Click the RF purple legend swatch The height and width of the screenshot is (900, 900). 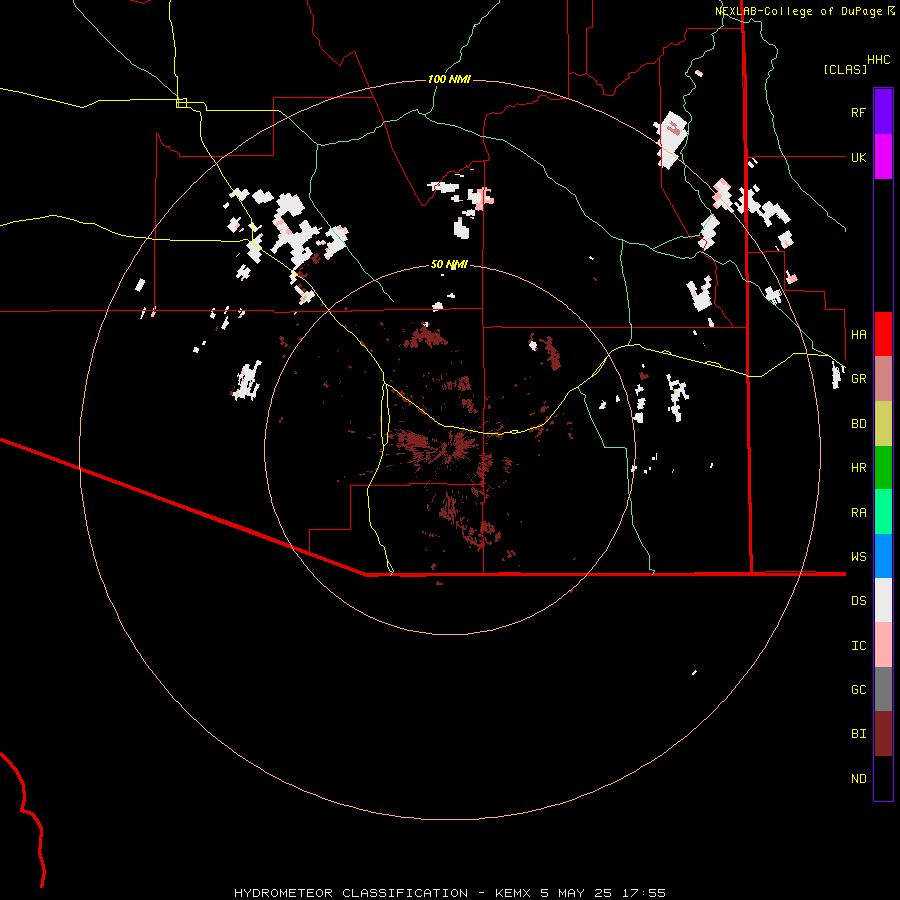pyautogui.click(x=883, y=112)
